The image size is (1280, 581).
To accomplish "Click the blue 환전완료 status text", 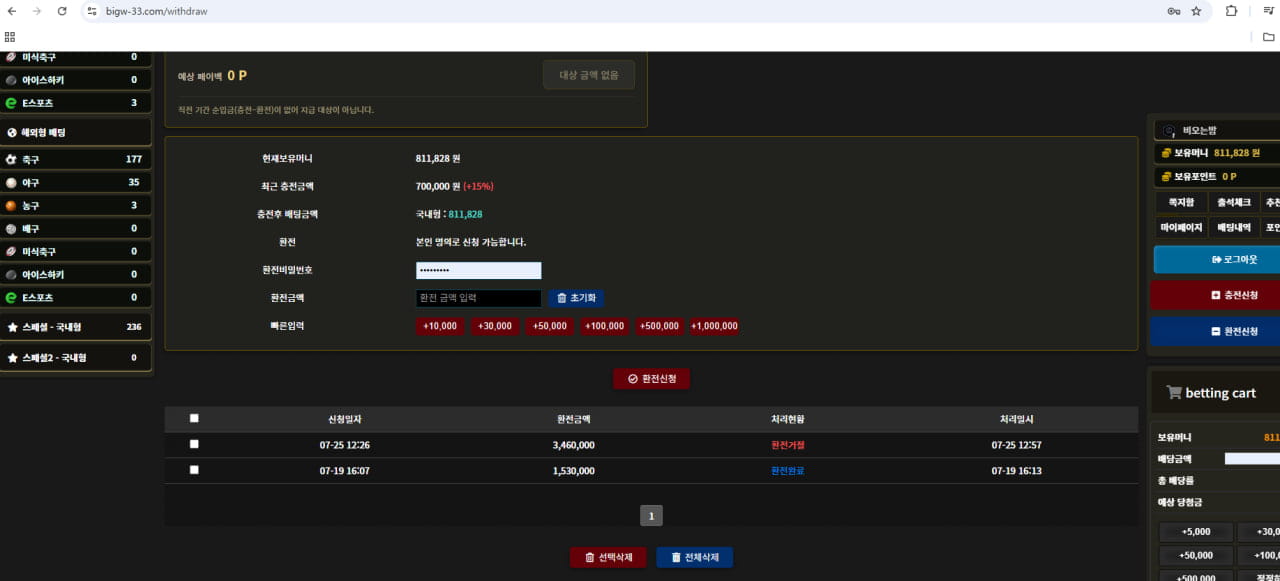I will (788, 471).
